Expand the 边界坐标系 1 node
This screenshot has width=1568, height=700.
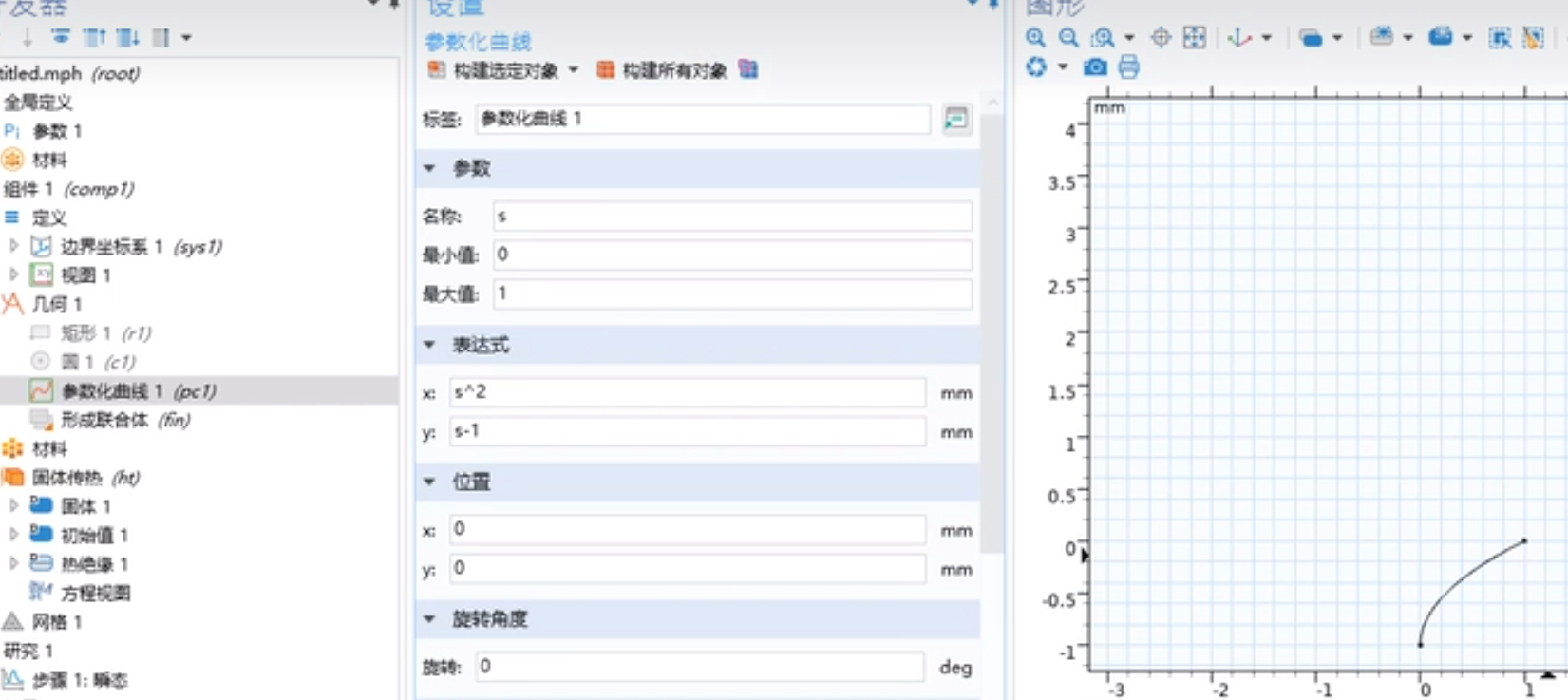click(13, 246)
